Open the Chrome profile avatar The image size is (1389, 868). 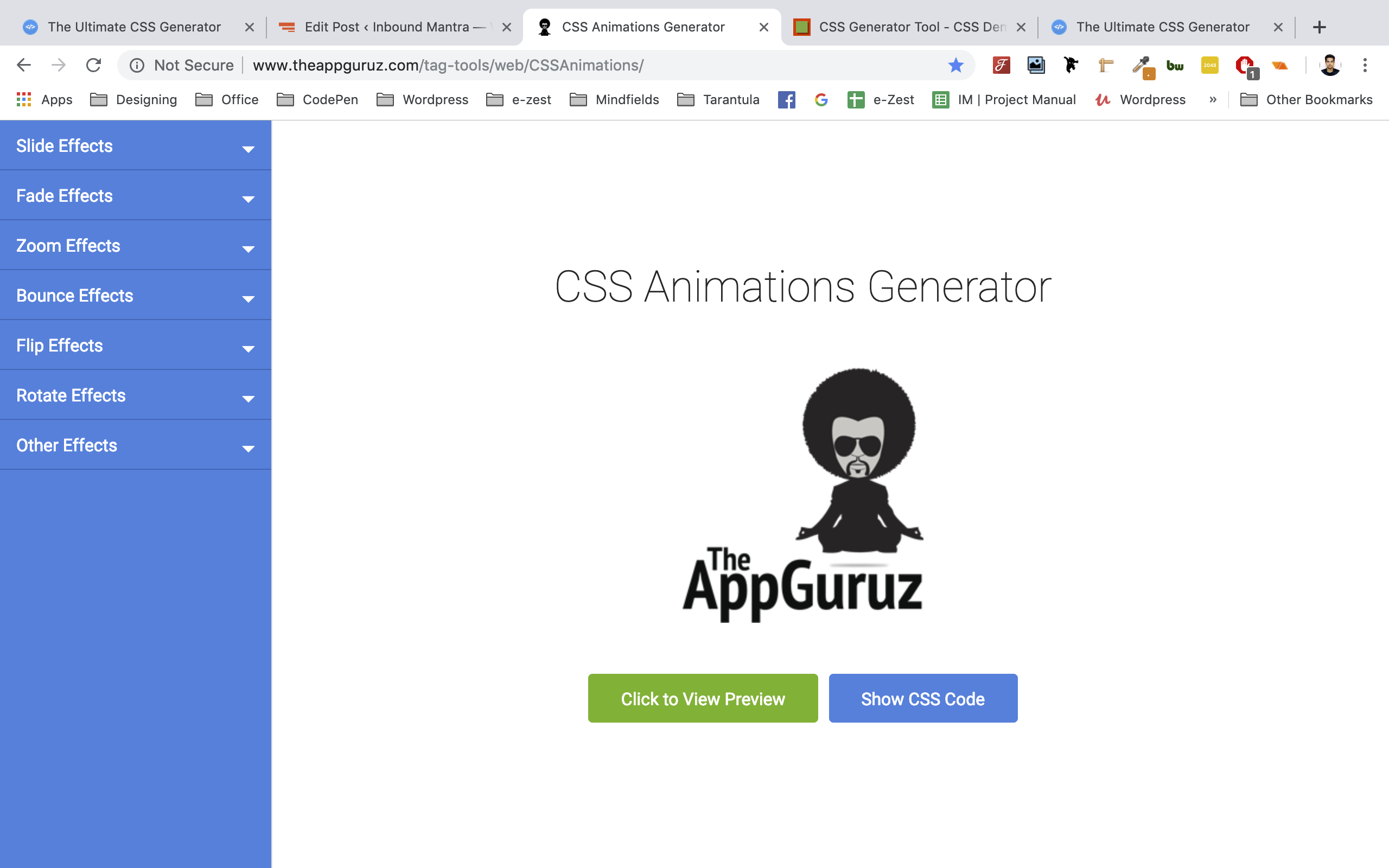(x=1330, y=66)
